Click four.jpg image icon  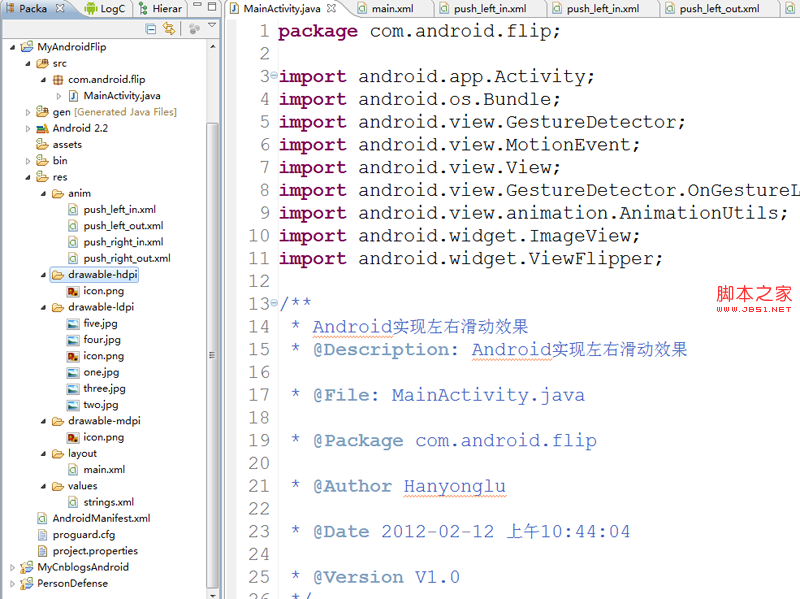(x=73, y=340)
